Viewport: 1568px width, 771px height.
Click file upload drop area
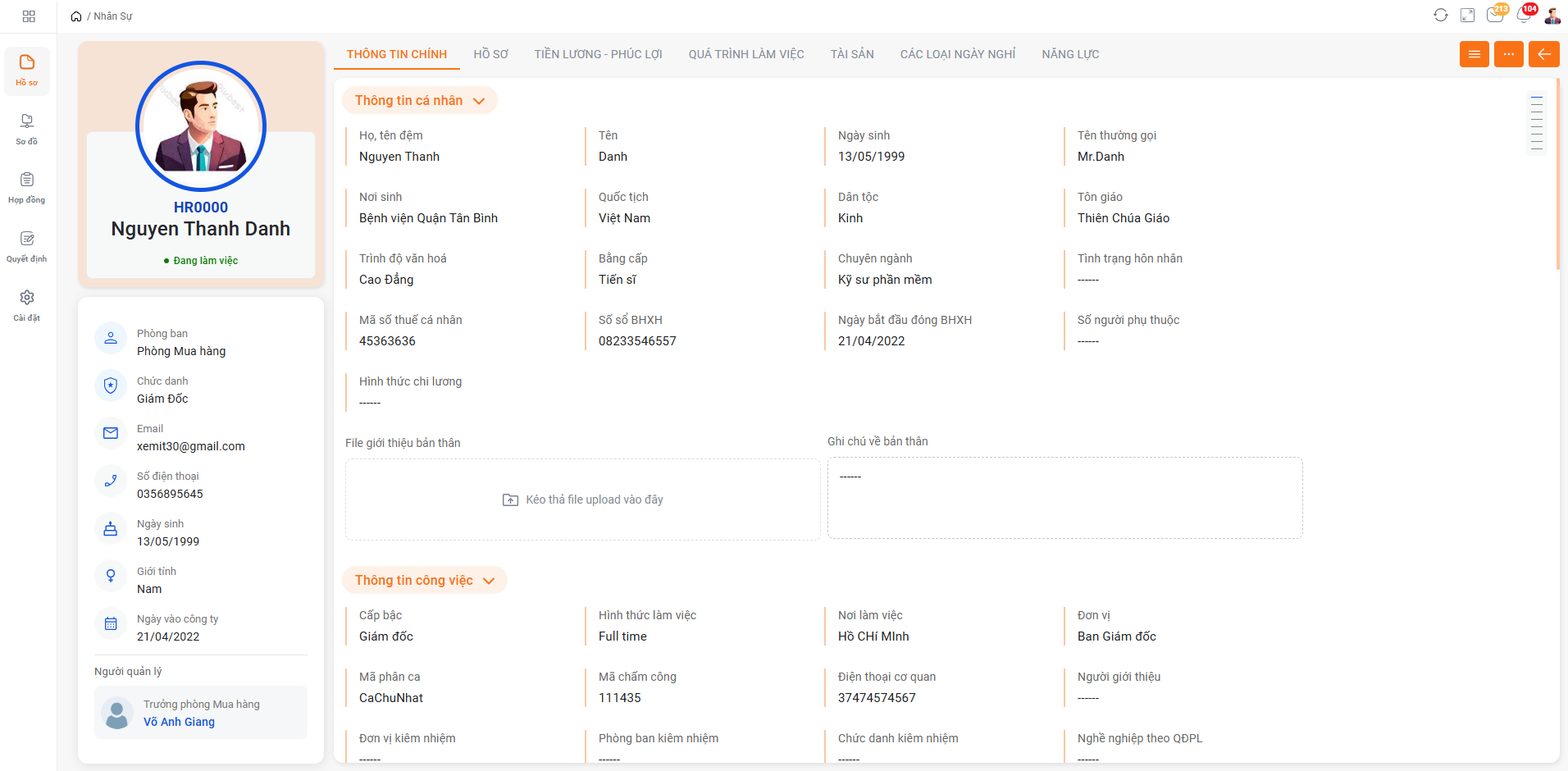(x=582, y=500)
